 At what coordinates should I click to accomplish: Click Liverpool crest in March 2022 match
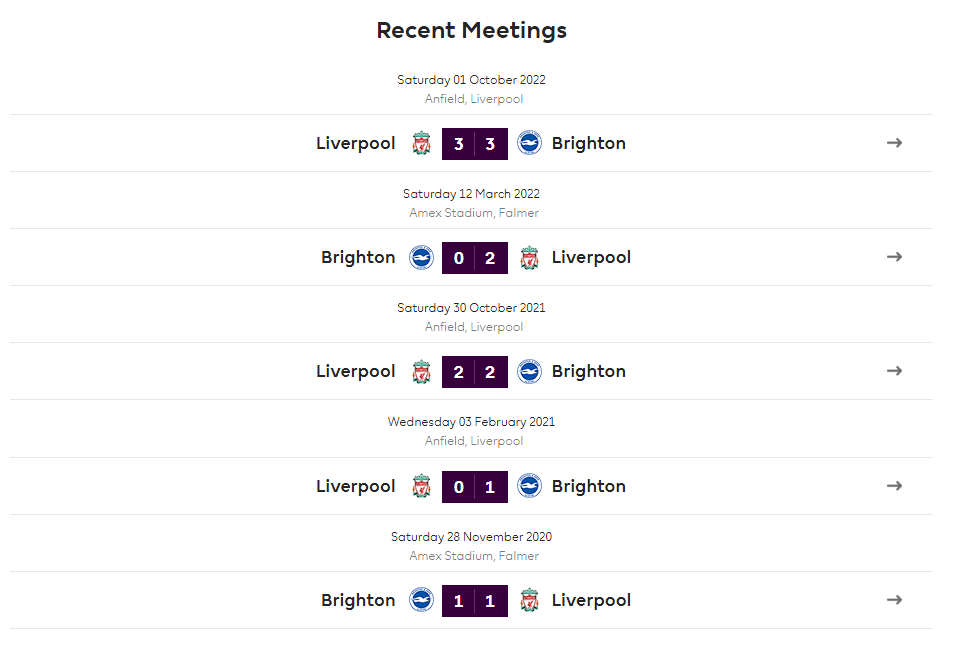pyautogui.click(x=529, y=257)
